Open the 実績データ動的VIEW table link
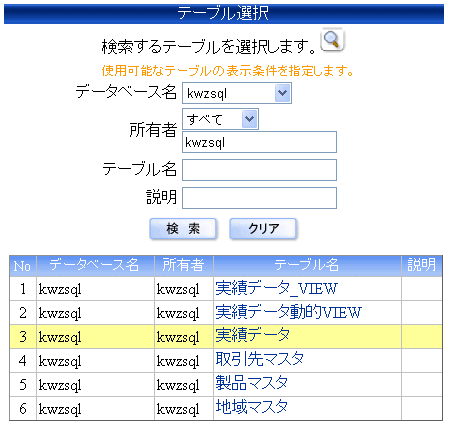 [x=288, y=312]
